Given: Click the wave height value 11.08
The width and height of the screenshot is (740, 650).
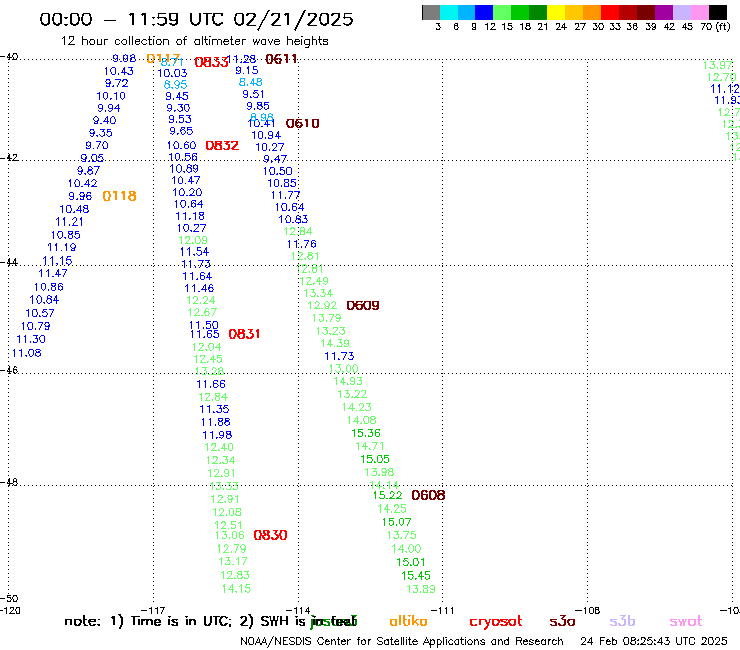Looking at the screenshot, I should [x=26, y=353].
